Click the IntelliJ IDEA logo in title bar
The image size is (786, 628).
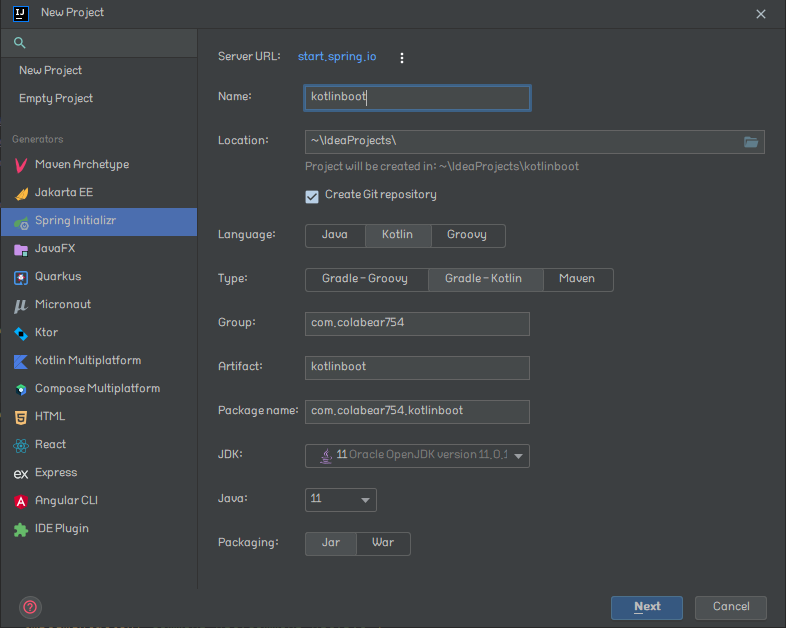[x=21, y=13]
